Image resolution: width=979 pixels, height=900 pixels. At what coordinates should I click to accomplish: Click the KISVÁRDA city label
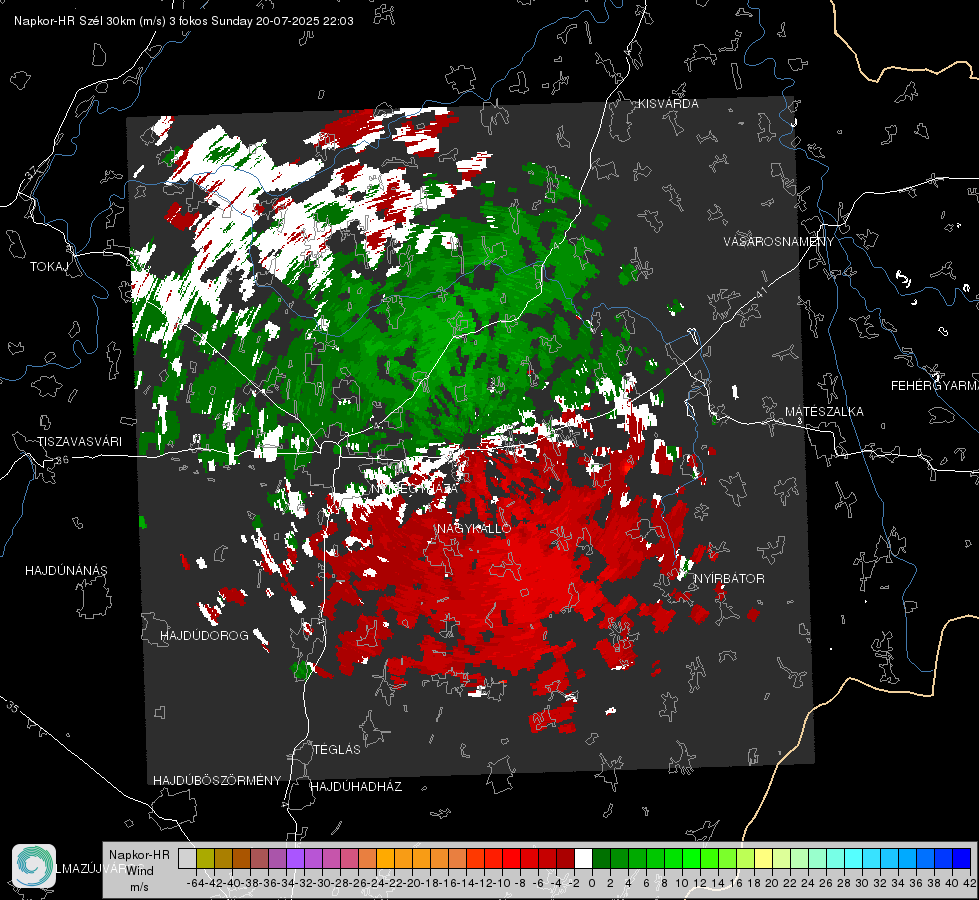[668, 104]
